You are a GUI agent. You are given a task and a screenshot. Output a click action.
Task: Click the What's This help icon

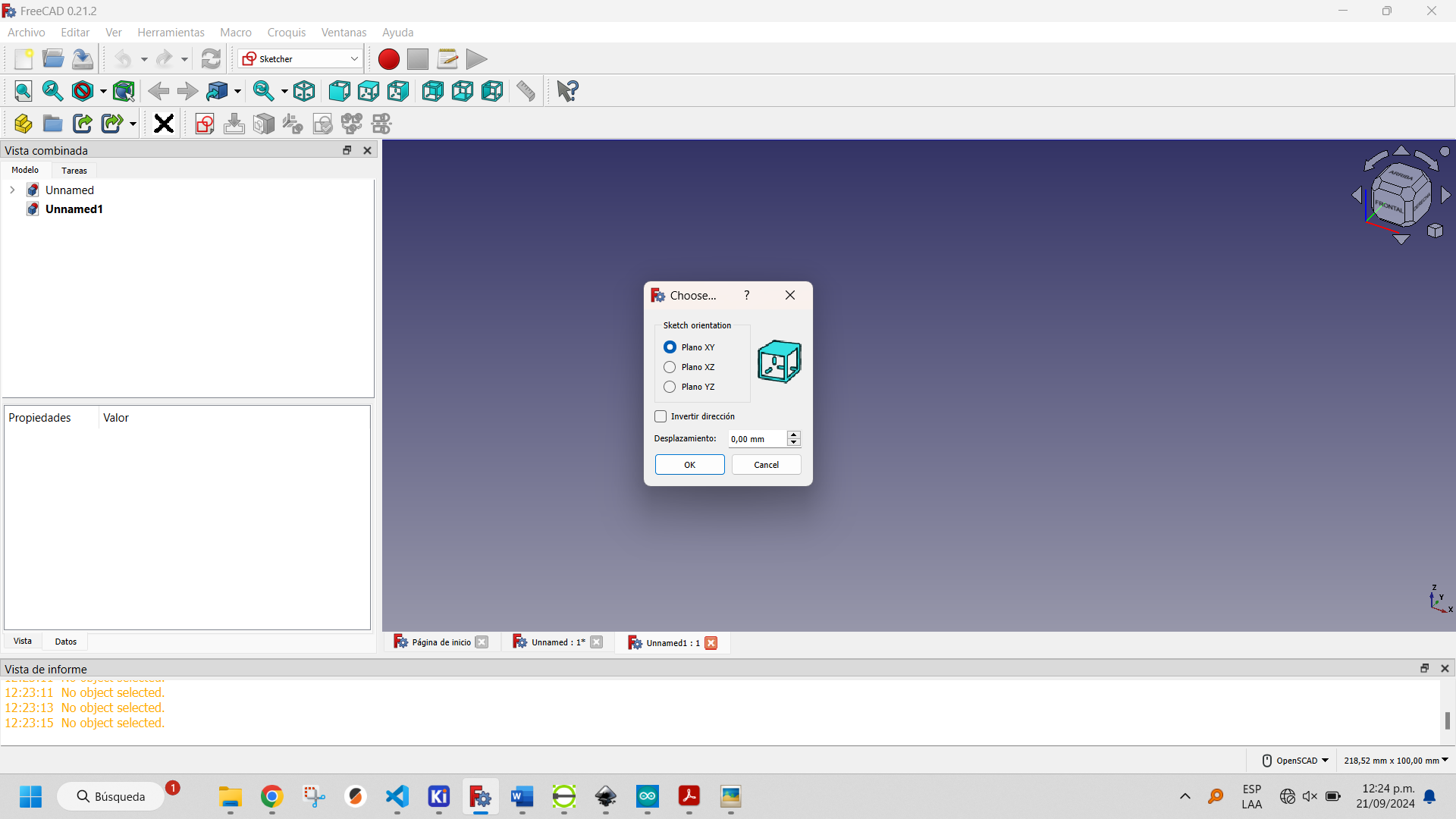click(567, 92)
